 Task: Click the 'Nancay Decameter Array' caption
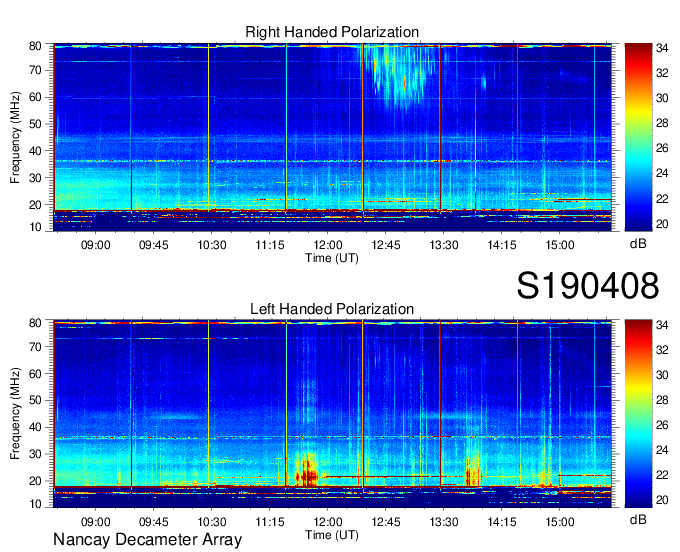coord(147,540)
